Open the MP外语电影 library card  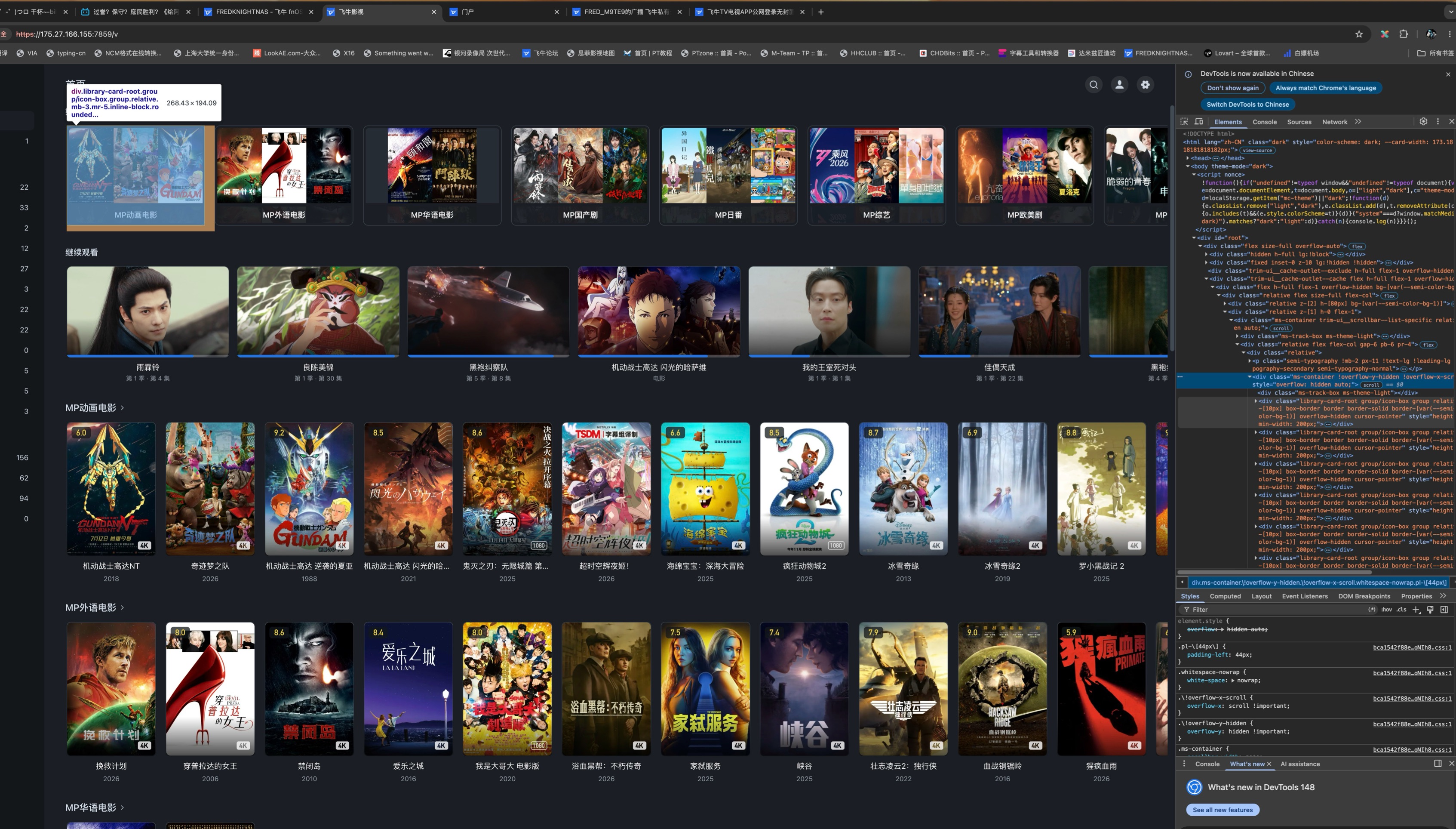[284, 176]
